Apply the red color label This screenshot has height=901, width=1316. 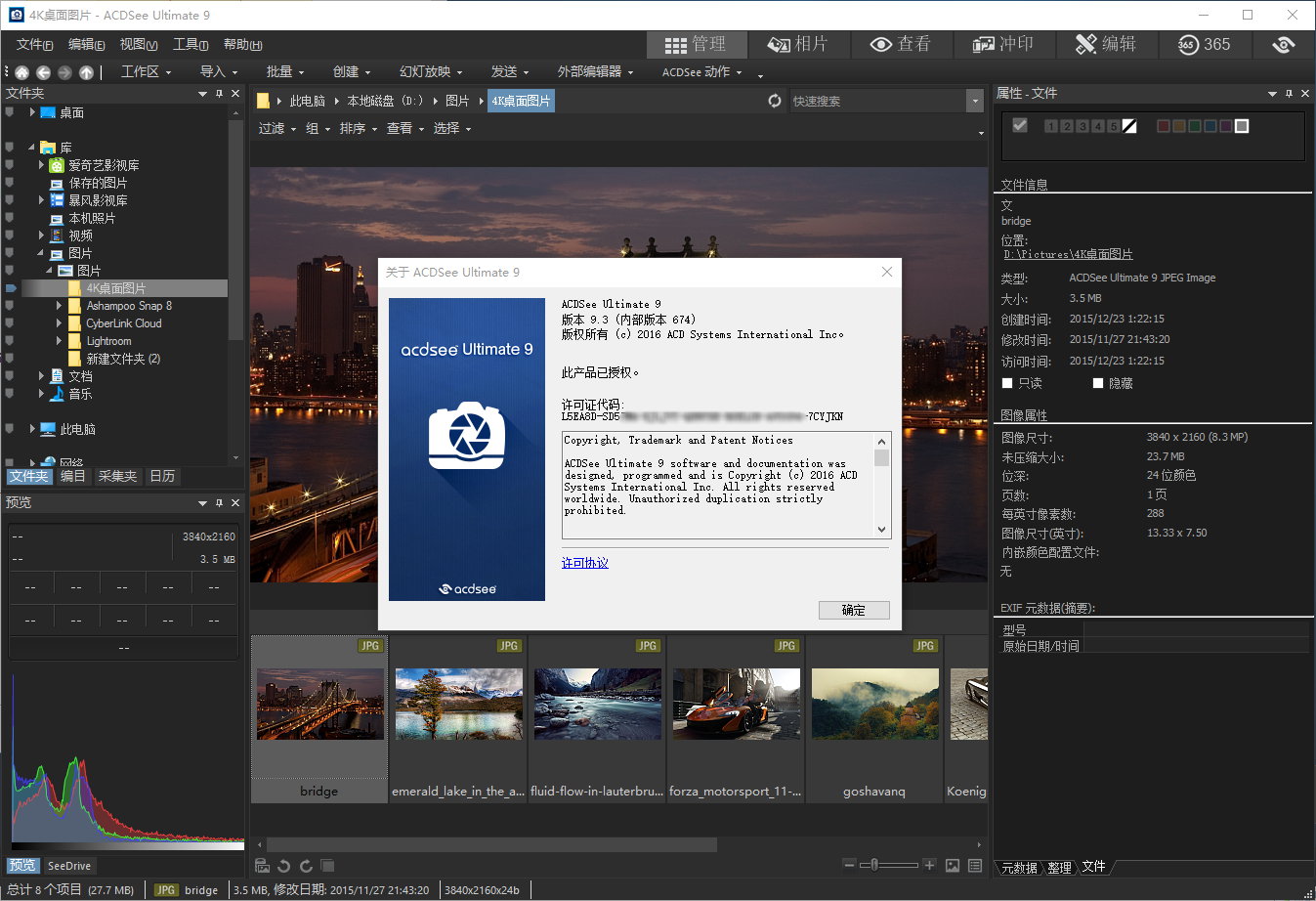pos(1164,126)
